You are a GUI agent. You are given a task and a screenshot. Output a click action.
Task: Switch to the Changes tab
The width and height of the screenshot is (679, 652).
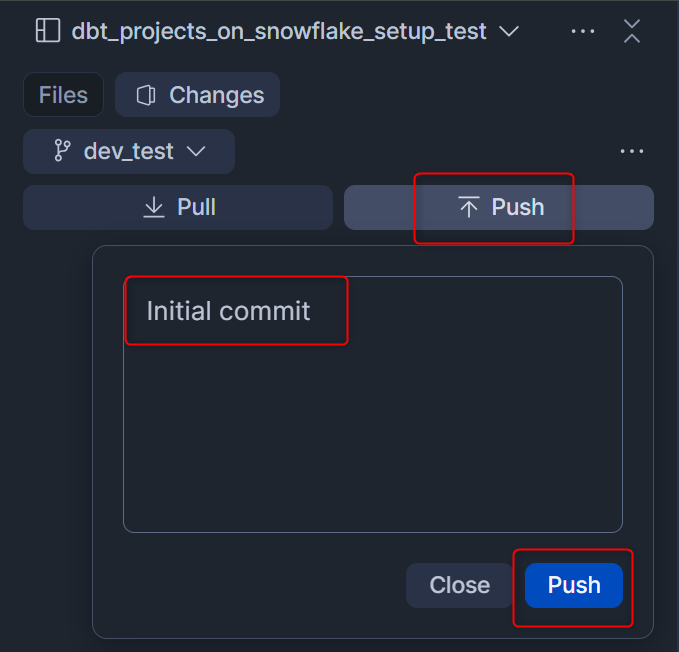coord(197,95)
